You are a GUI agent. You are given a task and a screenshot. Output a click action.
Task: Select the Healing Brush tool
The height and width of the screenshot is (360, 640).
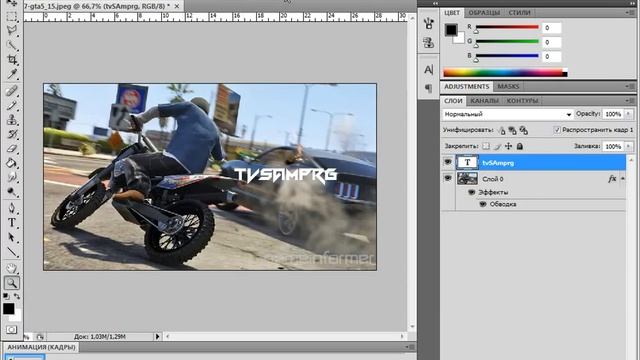11,91
